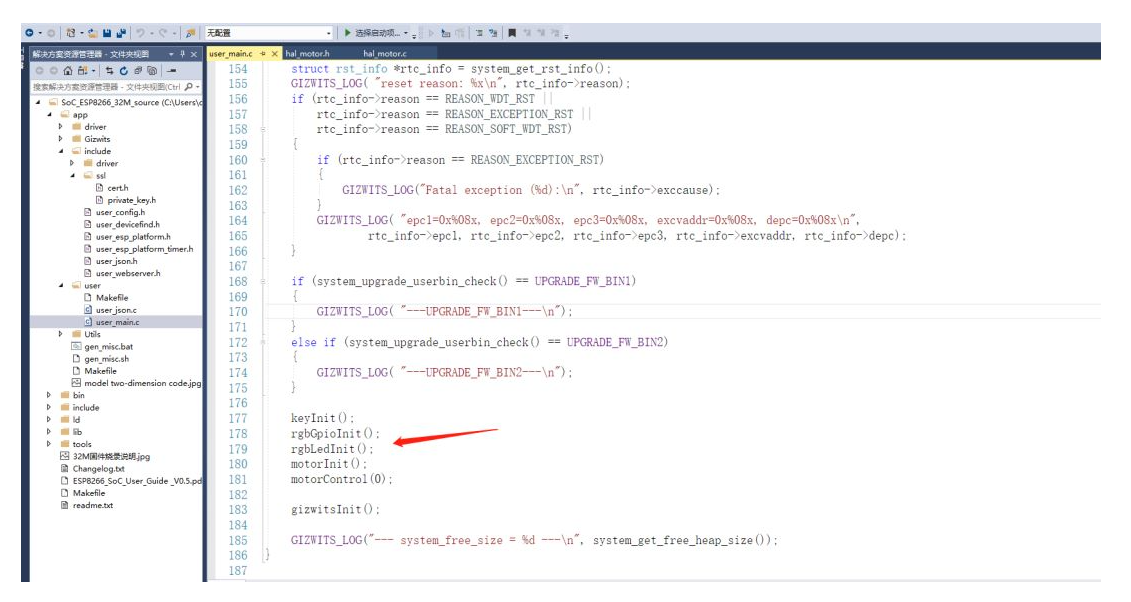Switch to the hal_motor.h tab

[x=307, y=54]
